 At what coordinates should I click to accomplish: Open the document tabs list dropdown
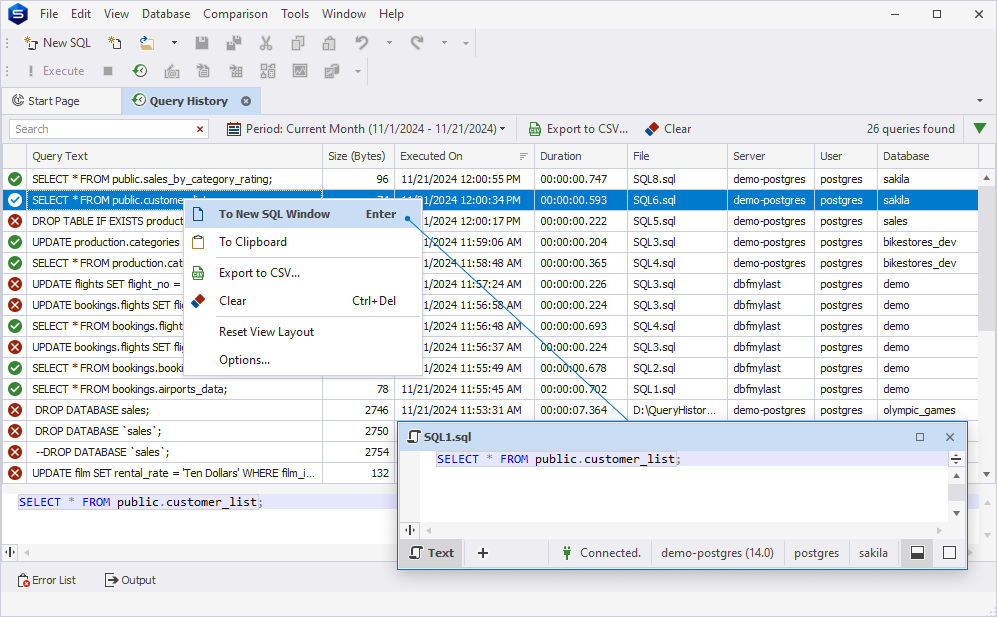[x=980, y=101]
